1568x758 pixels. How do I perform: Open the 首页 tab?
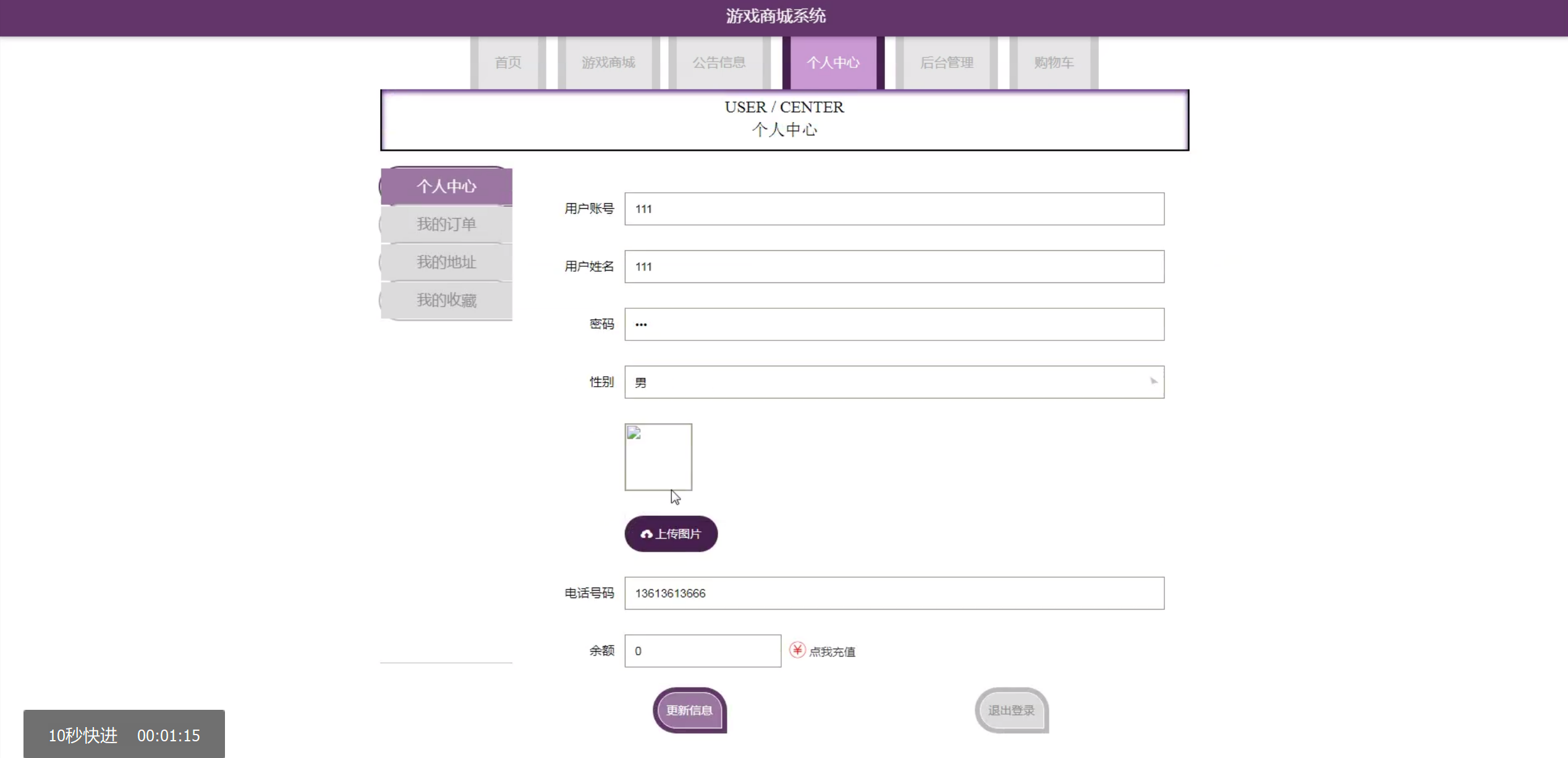coord(508,62)
